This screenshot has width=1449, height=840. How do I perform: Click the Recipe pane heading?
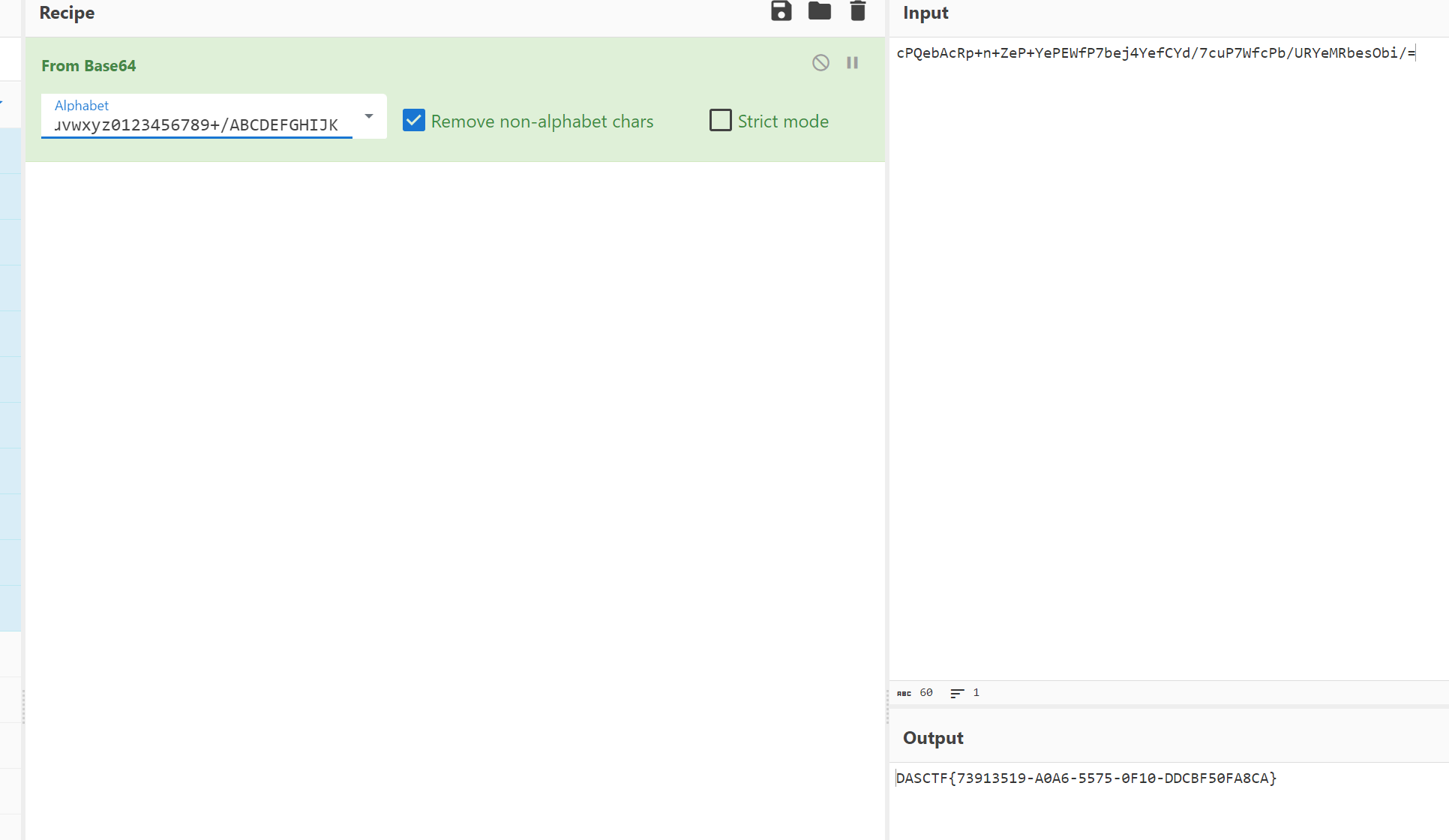coord(67,13)
